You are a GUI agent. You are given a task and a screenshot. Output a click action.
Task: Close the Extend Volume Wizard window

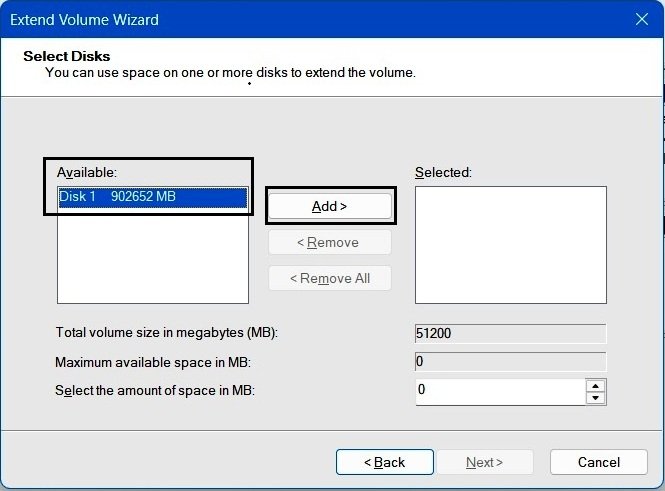(642, 19)
